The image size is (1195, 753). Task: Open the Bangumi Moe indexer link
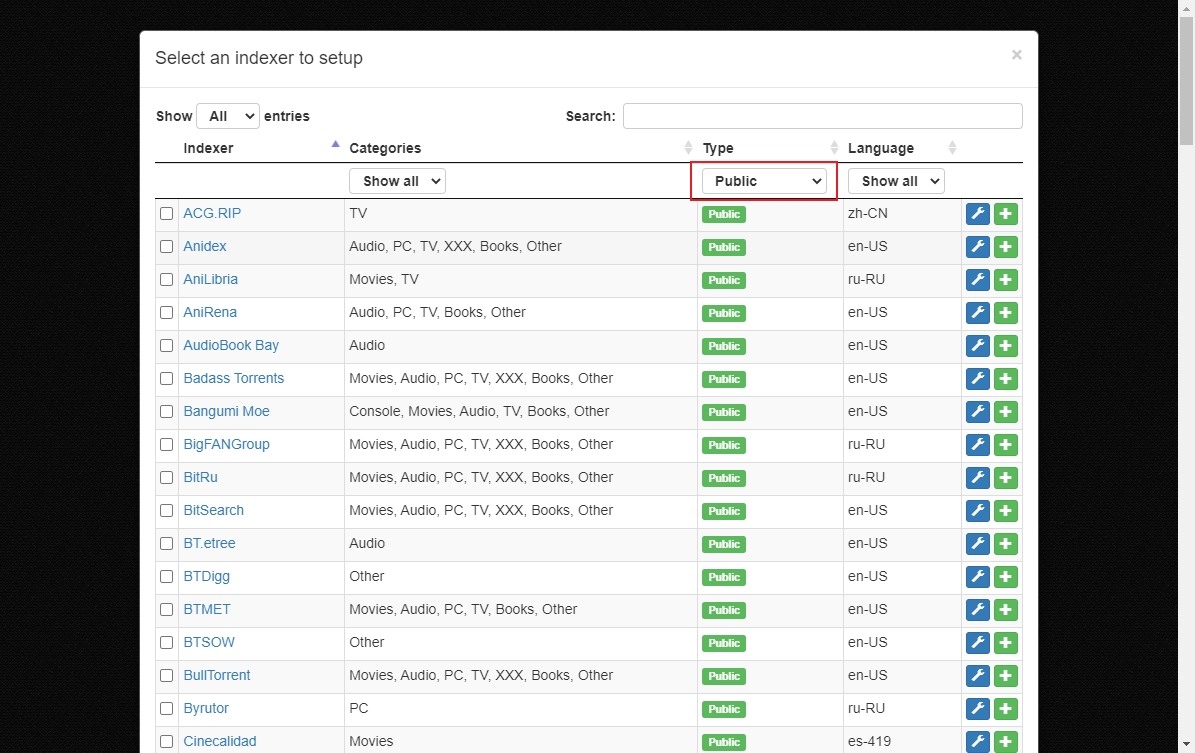pos(226,412)
